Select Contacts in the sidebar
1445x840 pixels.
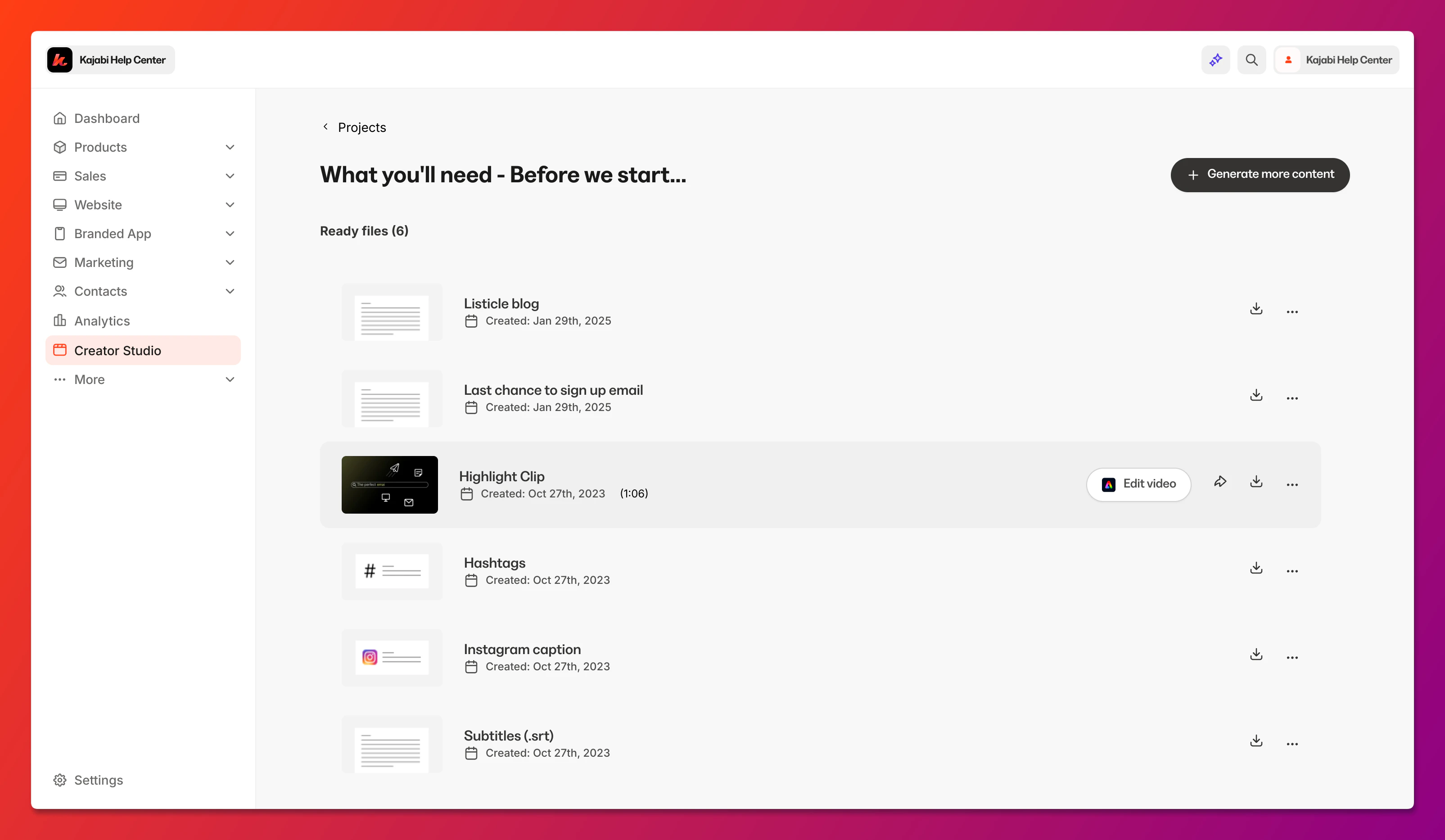tap(100, 291)
